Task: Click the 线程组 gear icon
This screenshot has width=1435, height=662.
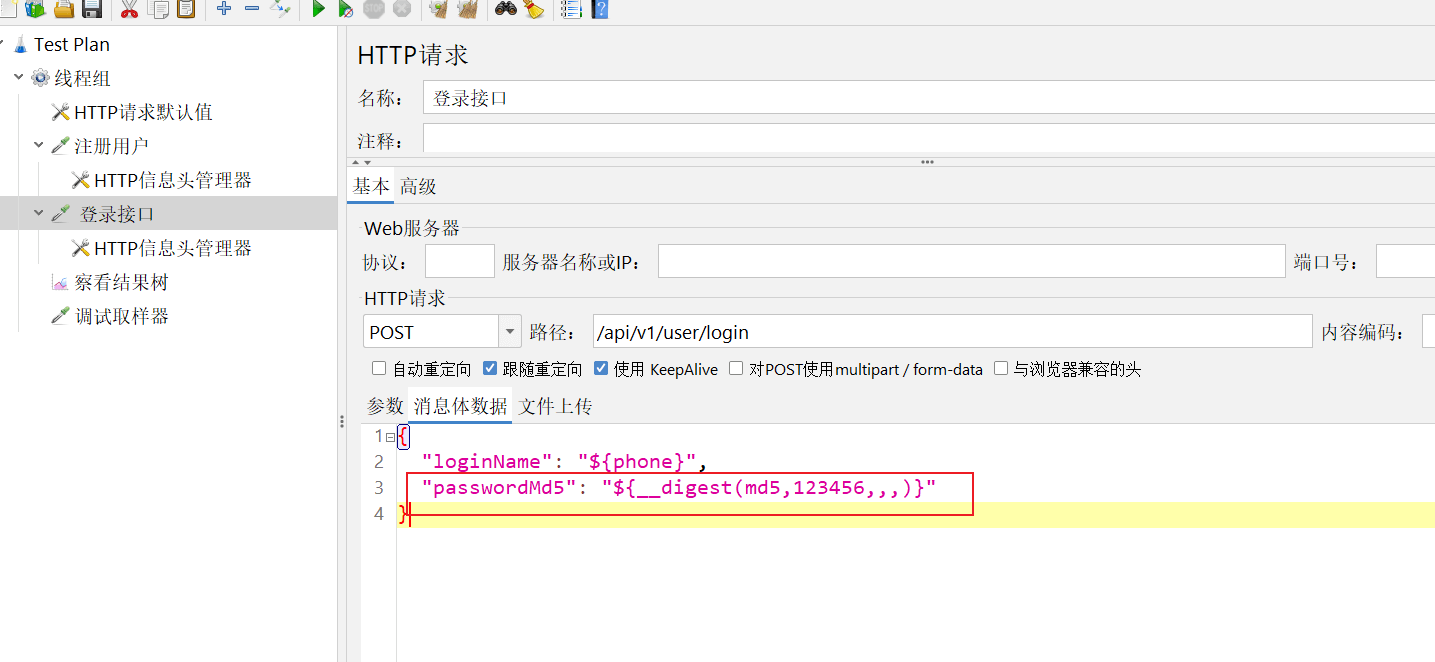Action: (x=40, y=78)
